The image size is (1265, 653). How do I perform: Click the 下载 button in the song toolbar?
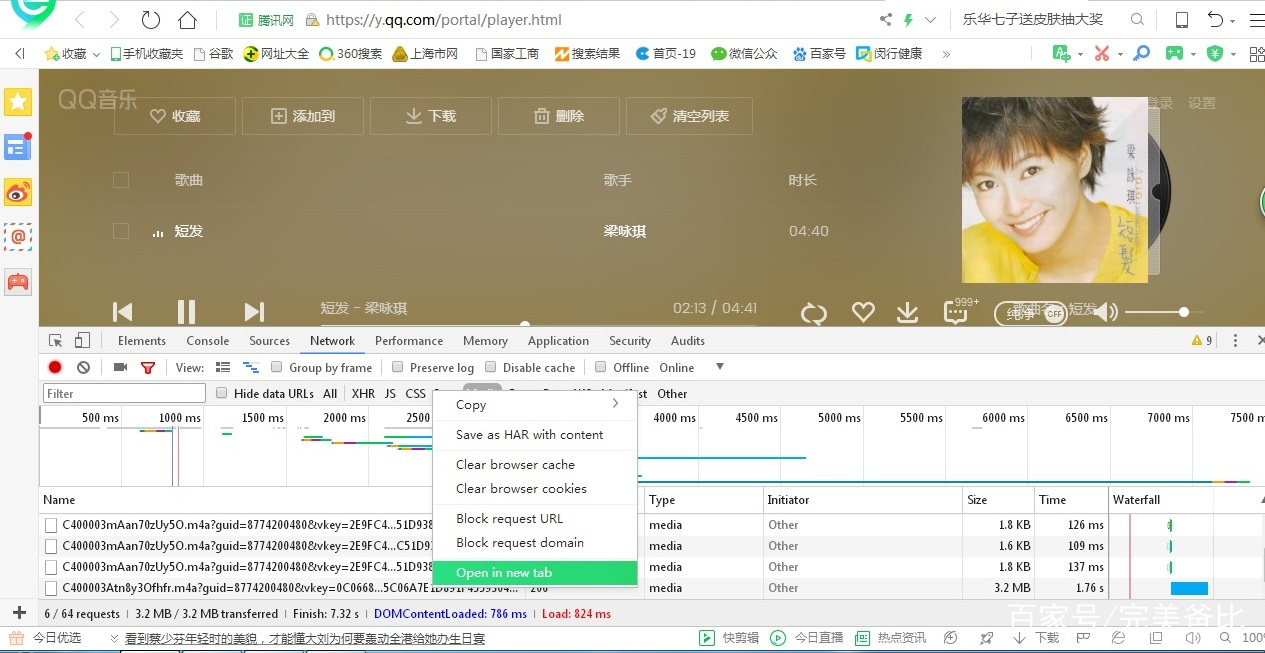430,116
